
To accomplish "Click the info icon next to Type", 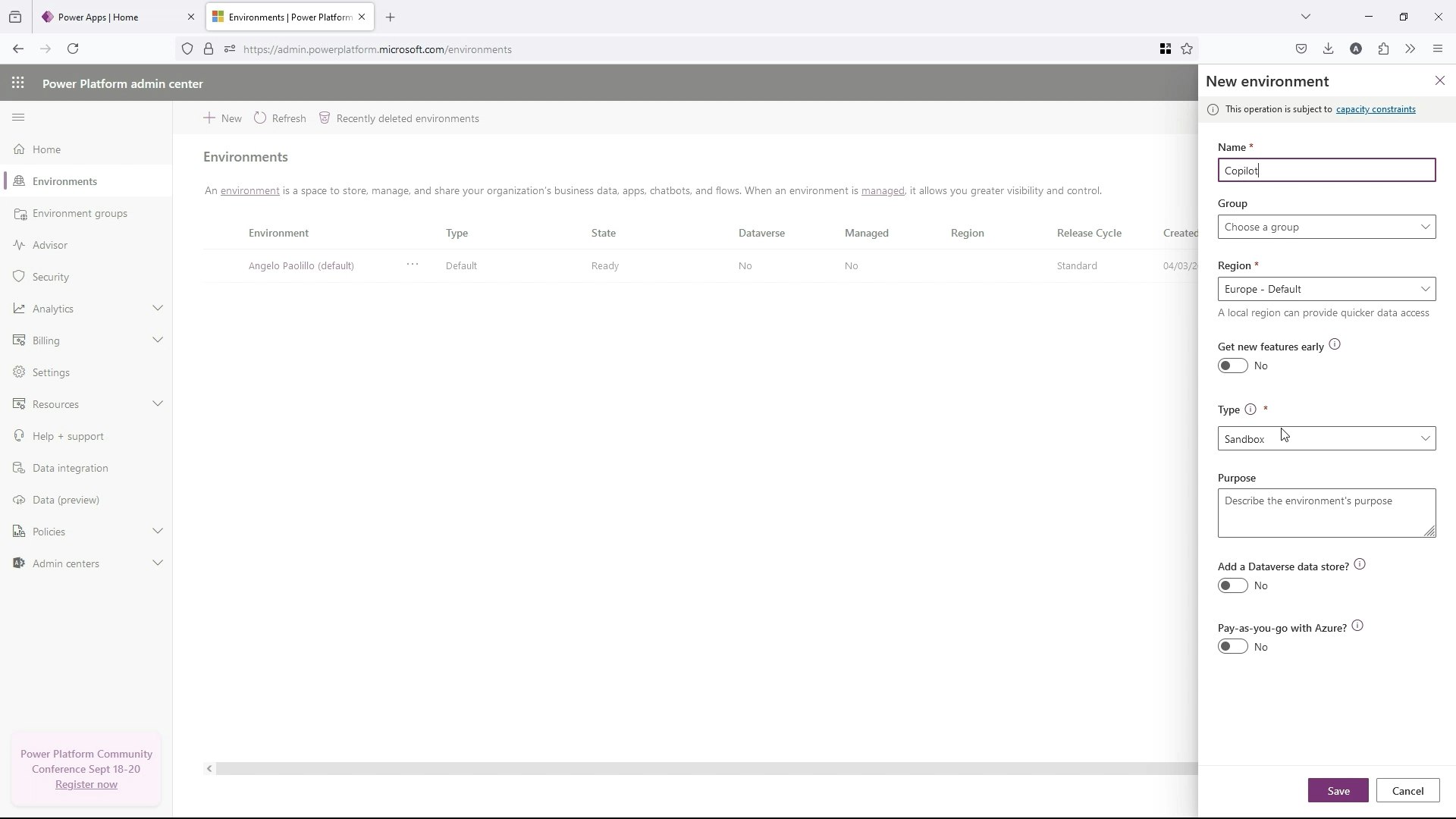I will (x=1250, y=409).
